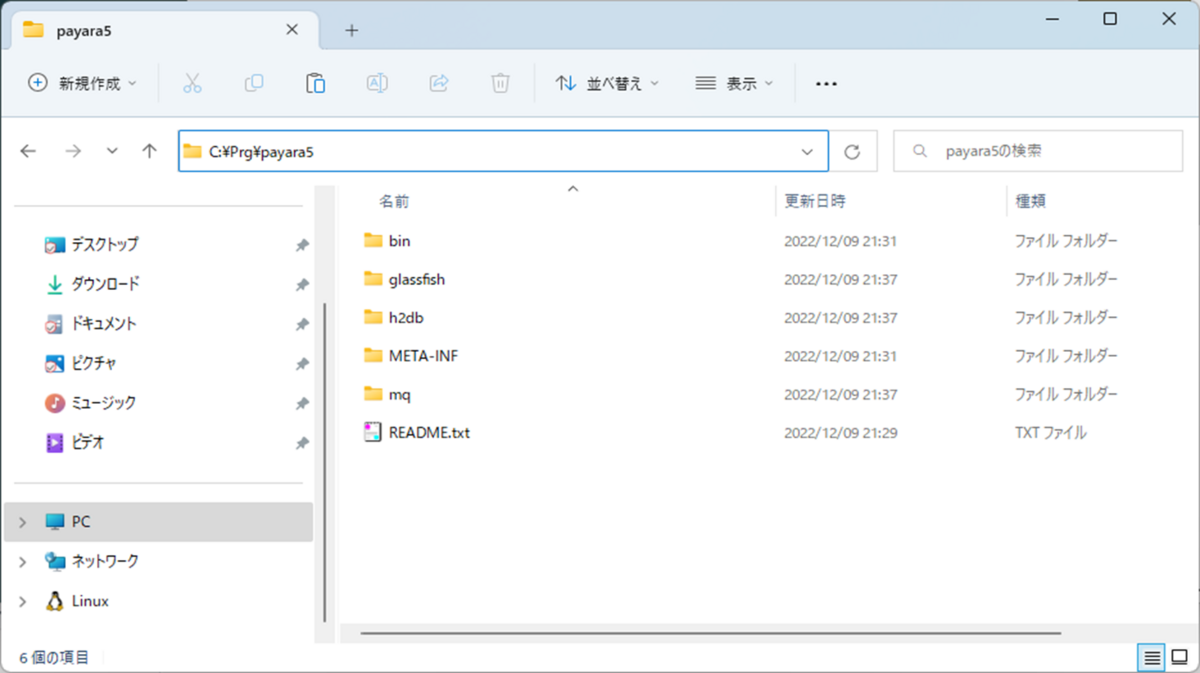Select the README.txt file name
Screen dimensions: 1200x673
pos(429,434)
